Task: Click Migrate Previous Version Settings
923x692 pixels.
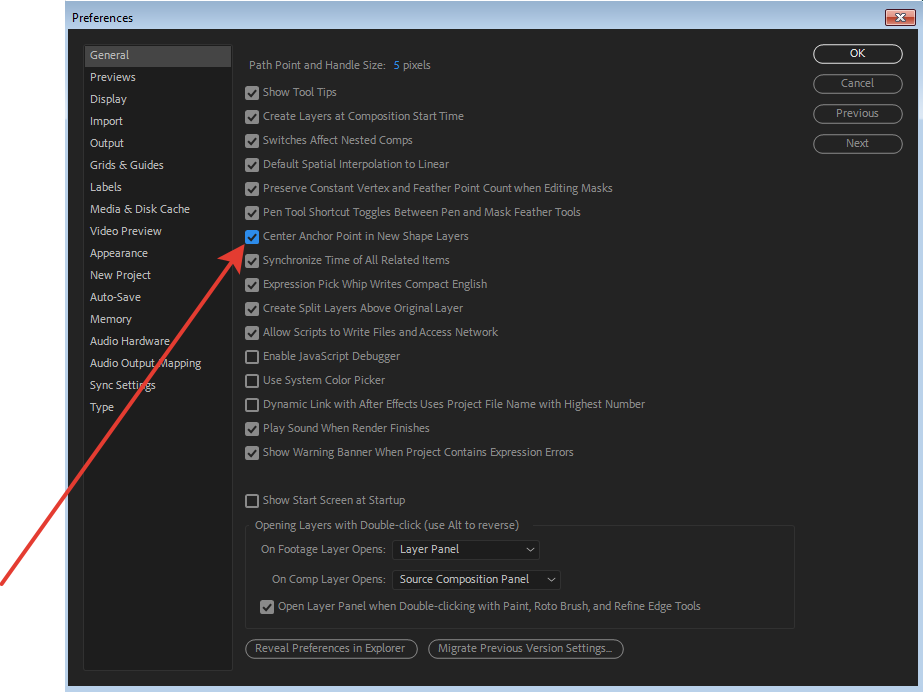Action: pyautogui.click(x=525, y=648)
